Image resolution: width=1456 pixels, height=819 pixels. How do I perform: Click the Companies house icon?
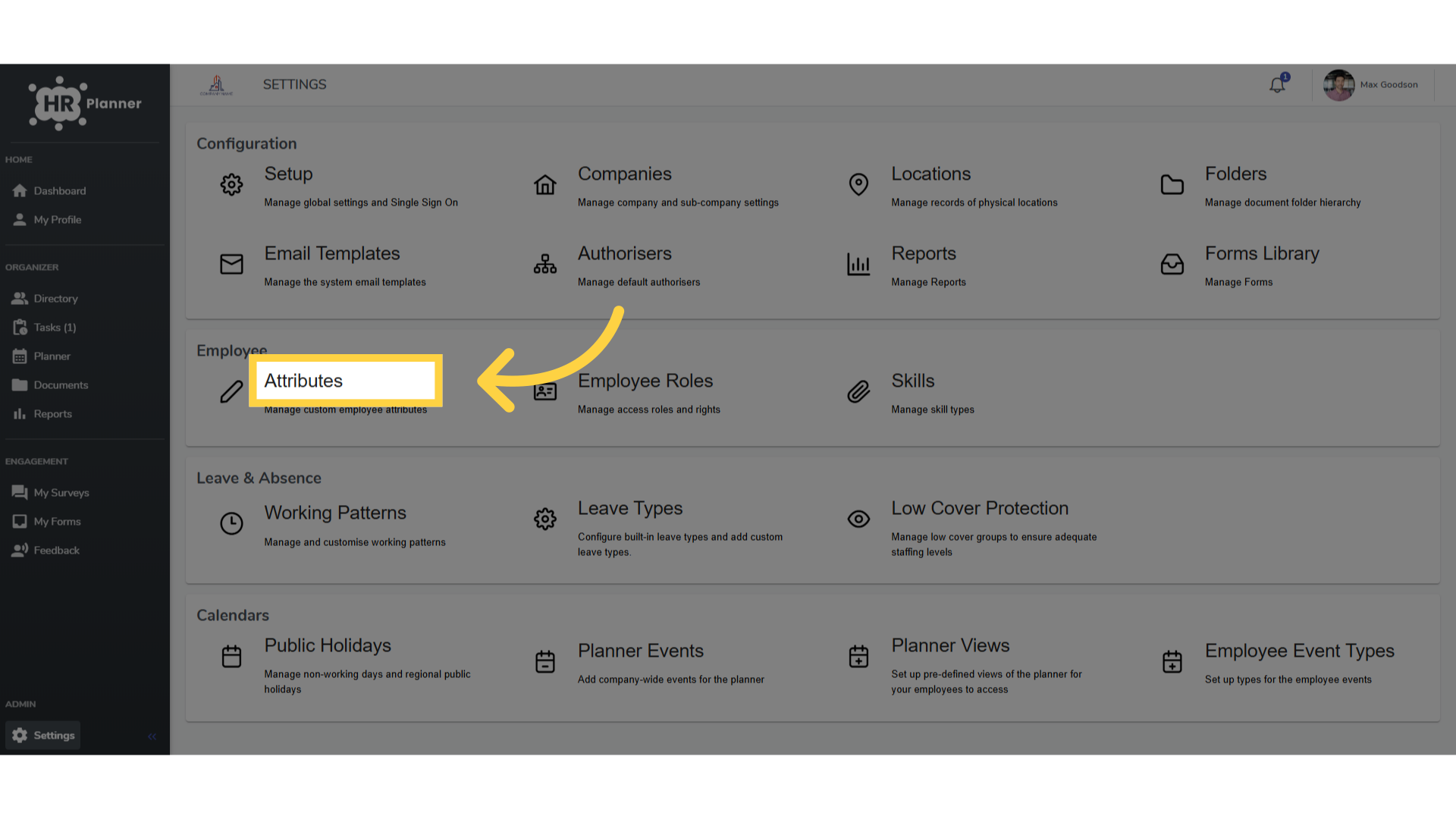[x=544, y=184]
